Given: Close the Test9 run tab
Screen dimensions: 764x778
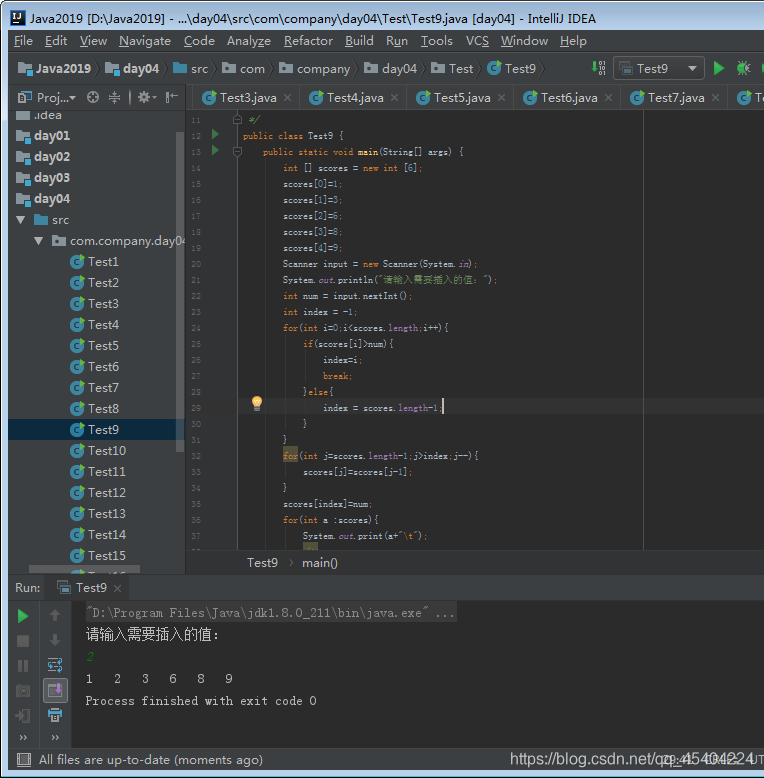Looking at the screenshot, I should click(x=118, y=588).
